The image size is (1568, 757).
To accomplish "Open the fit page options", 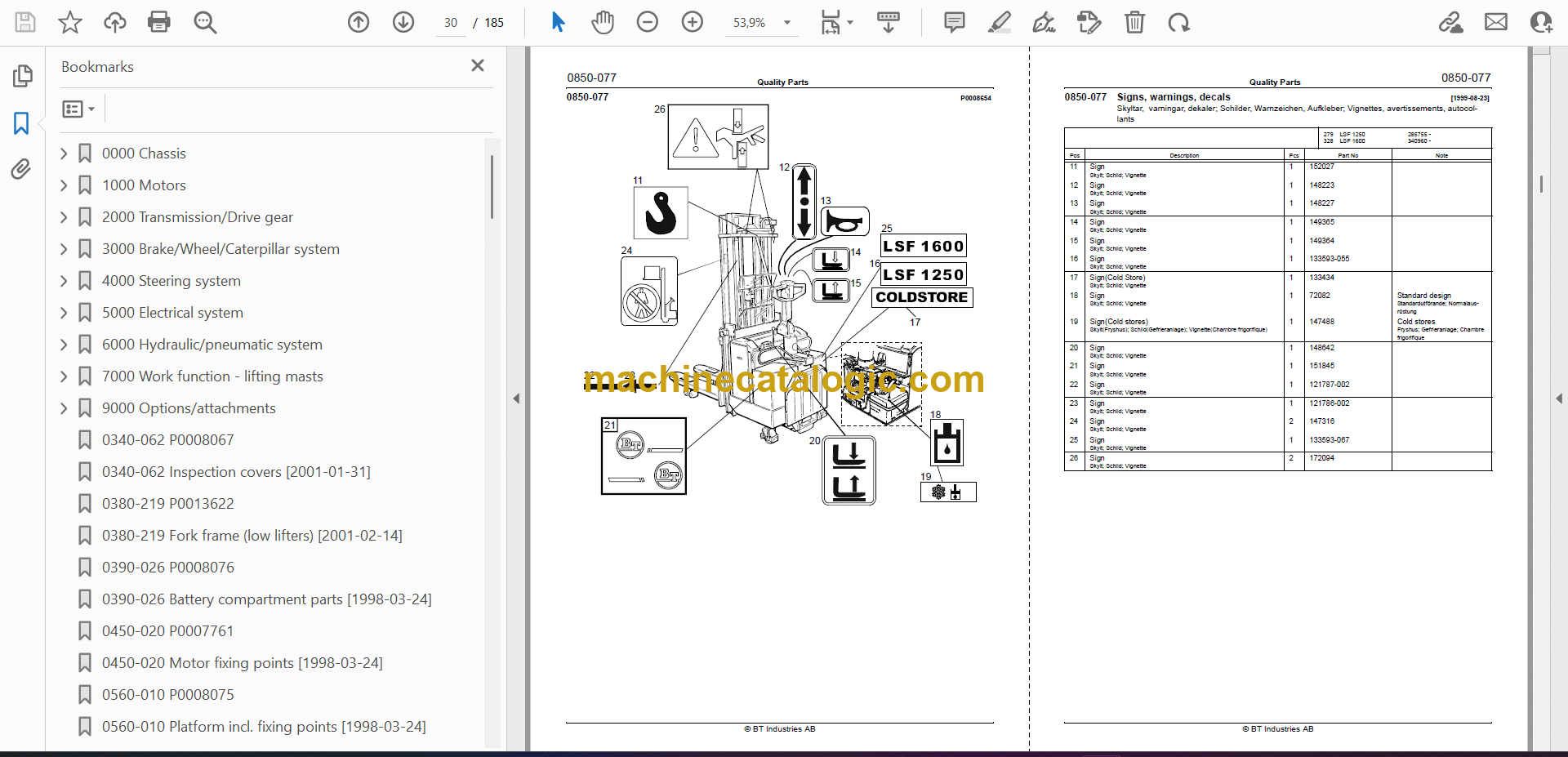I will pyautogui.click(x=836, y=22).
